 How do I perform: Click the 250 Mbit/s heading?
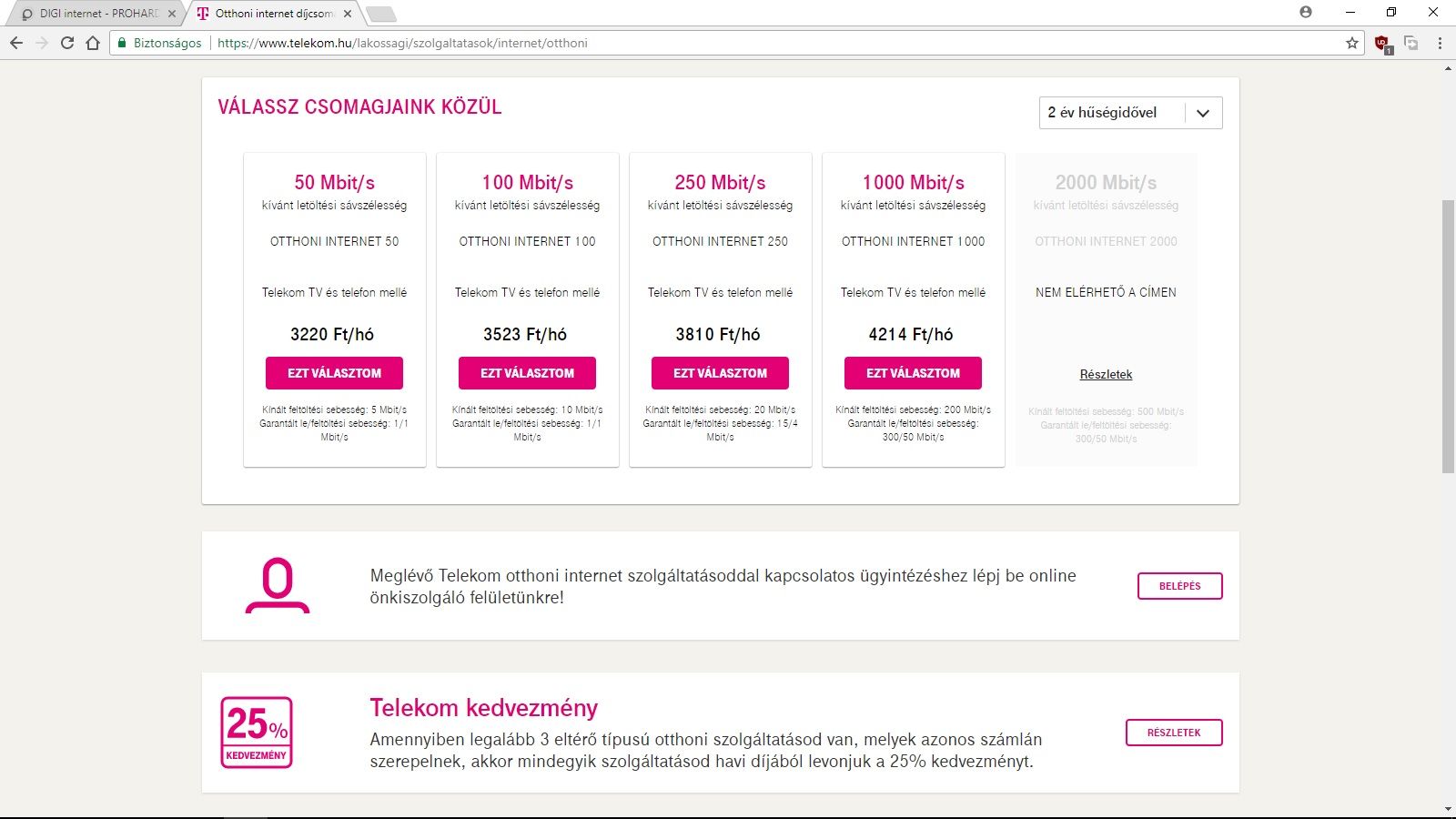click(720, 182)
